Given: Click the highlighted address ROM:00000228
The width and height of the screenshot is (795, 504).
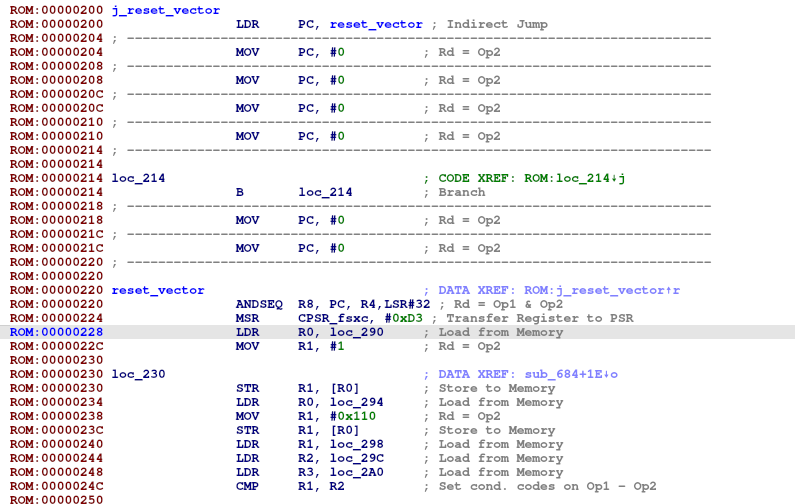Looking at the screenshot, I should coord(56,332).
